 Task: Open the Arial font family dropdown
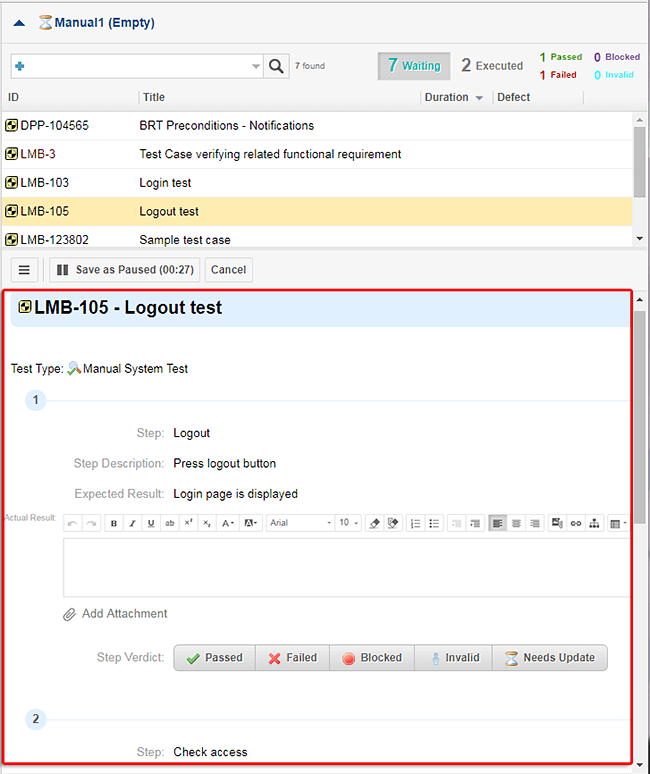[300, 523]
